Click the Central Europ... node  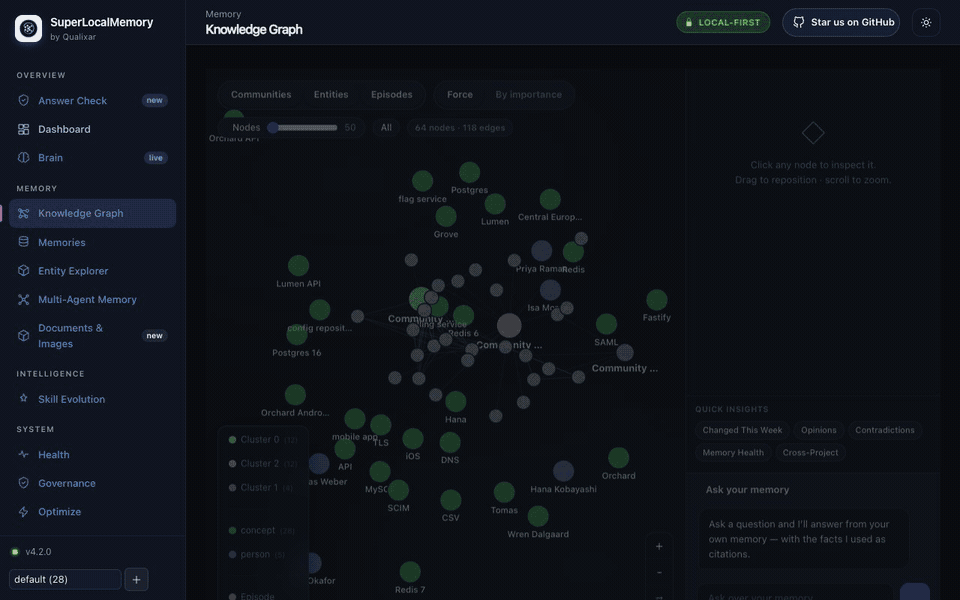550,200
